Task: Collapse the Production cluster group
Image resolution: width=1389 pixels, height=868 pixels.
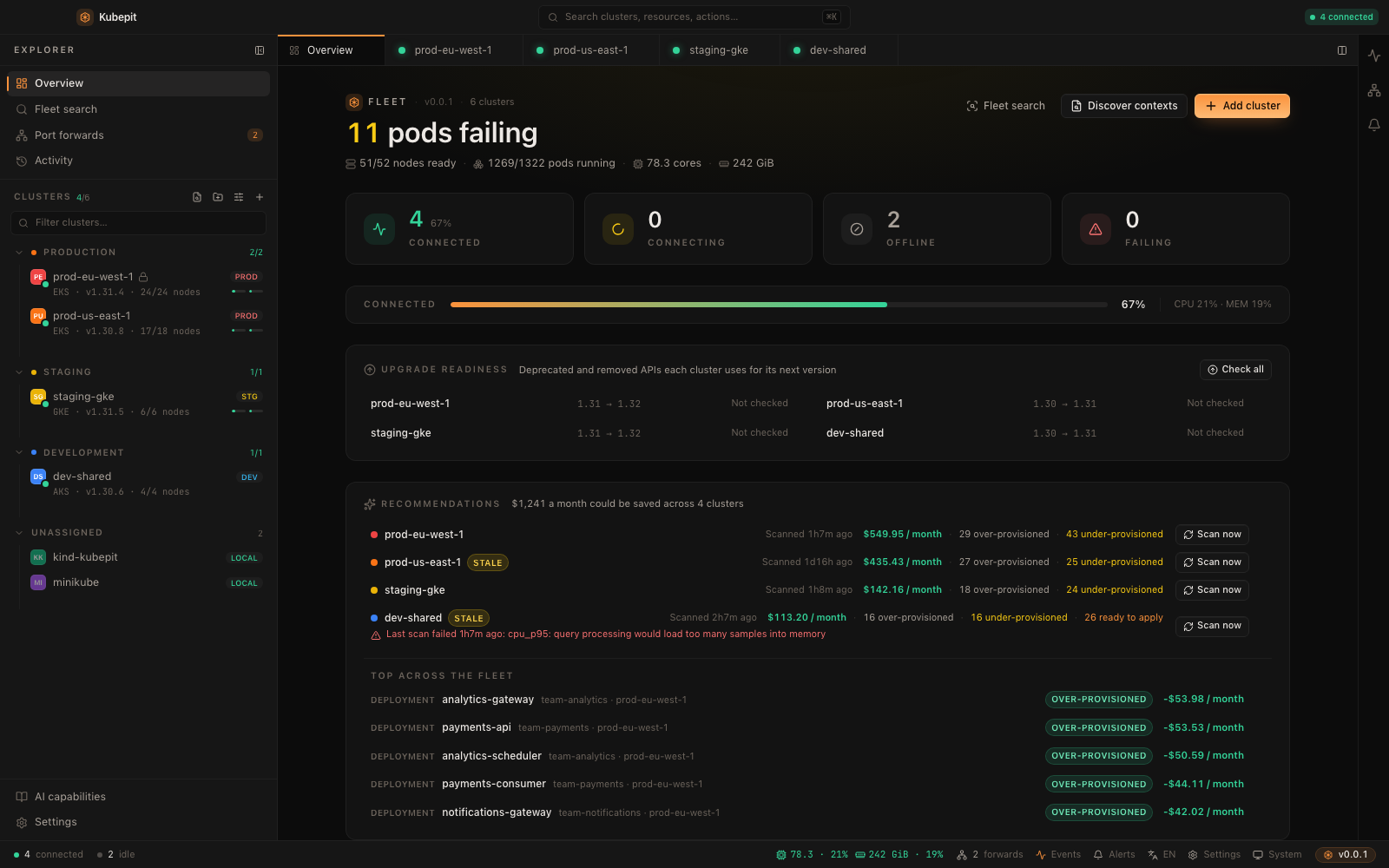Action: pyautogui.click(x=19, y=253)
